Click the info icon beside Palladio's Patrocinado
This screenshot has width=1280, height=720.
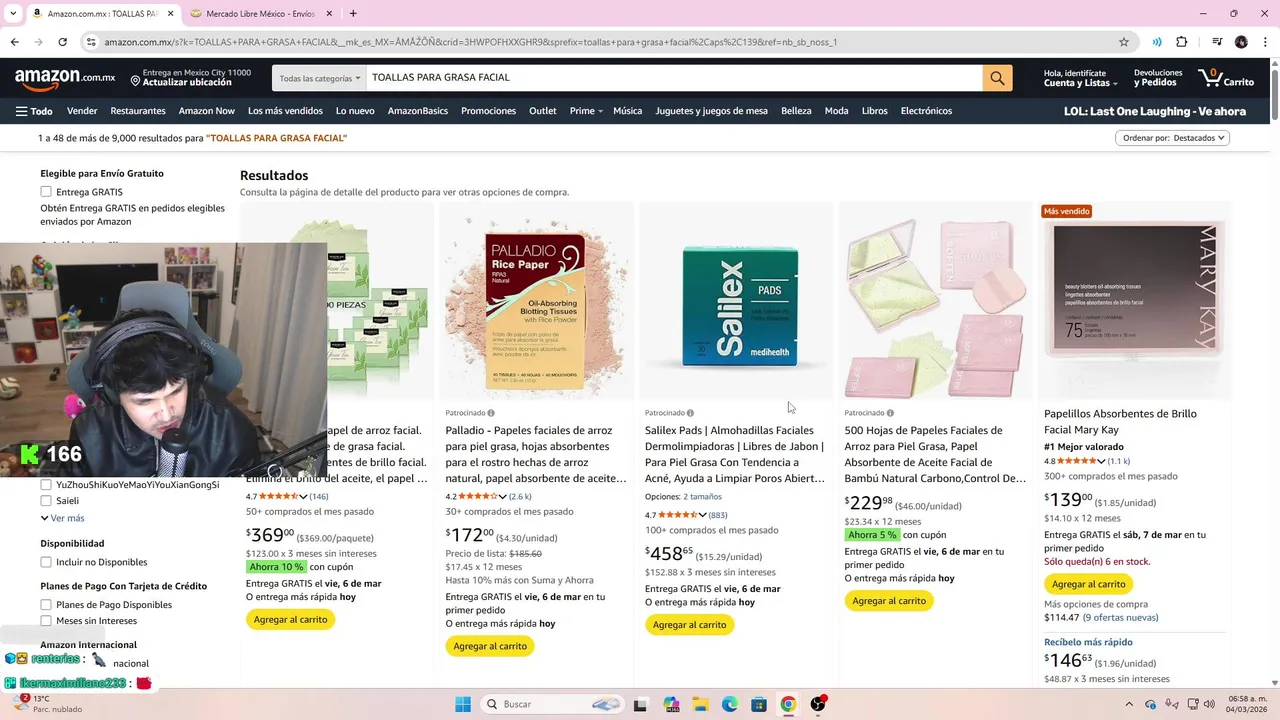point(491,413)
